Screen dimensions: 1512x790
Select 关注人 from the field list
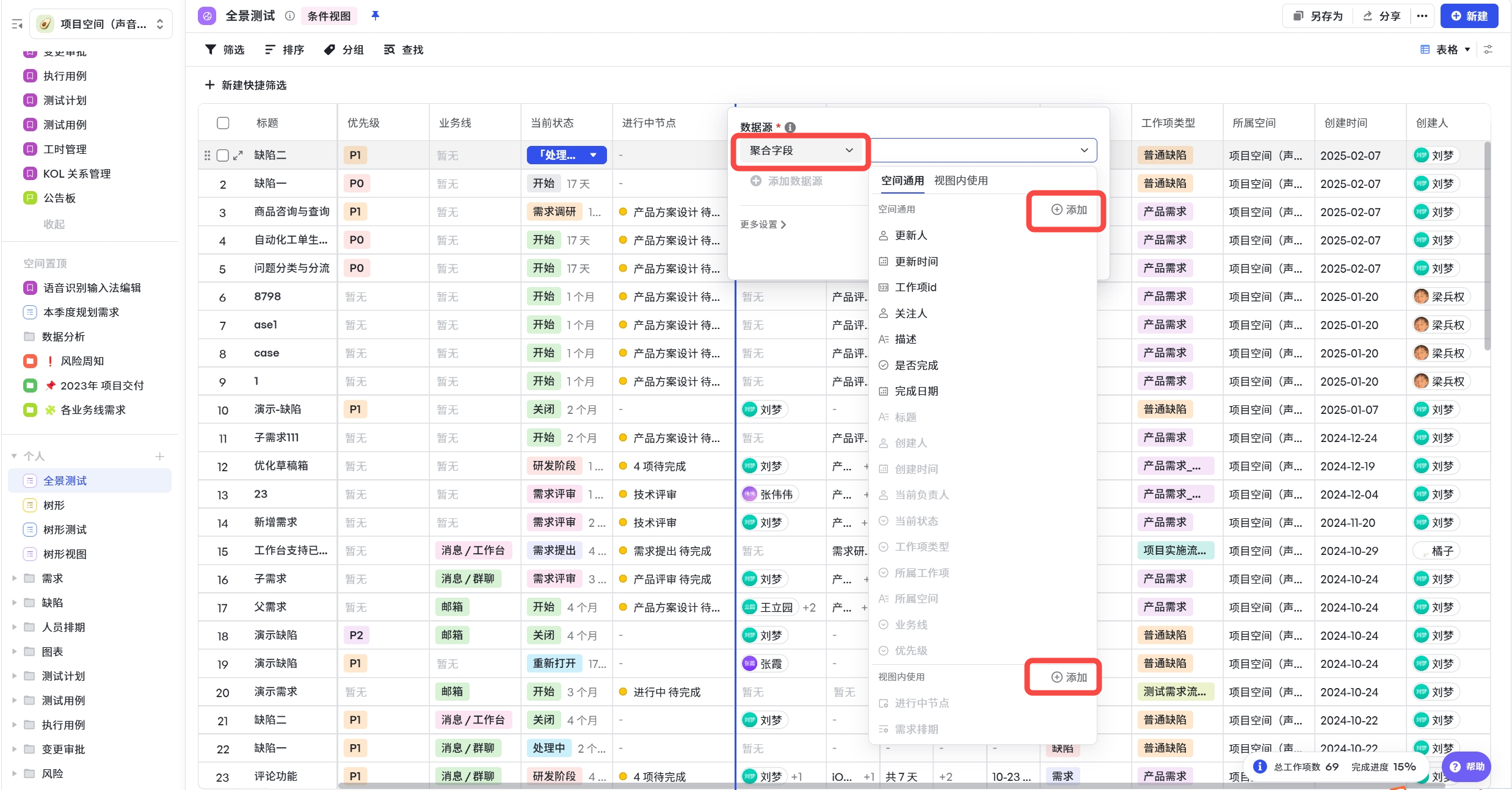pyautogui.click(x=983, y=313)
